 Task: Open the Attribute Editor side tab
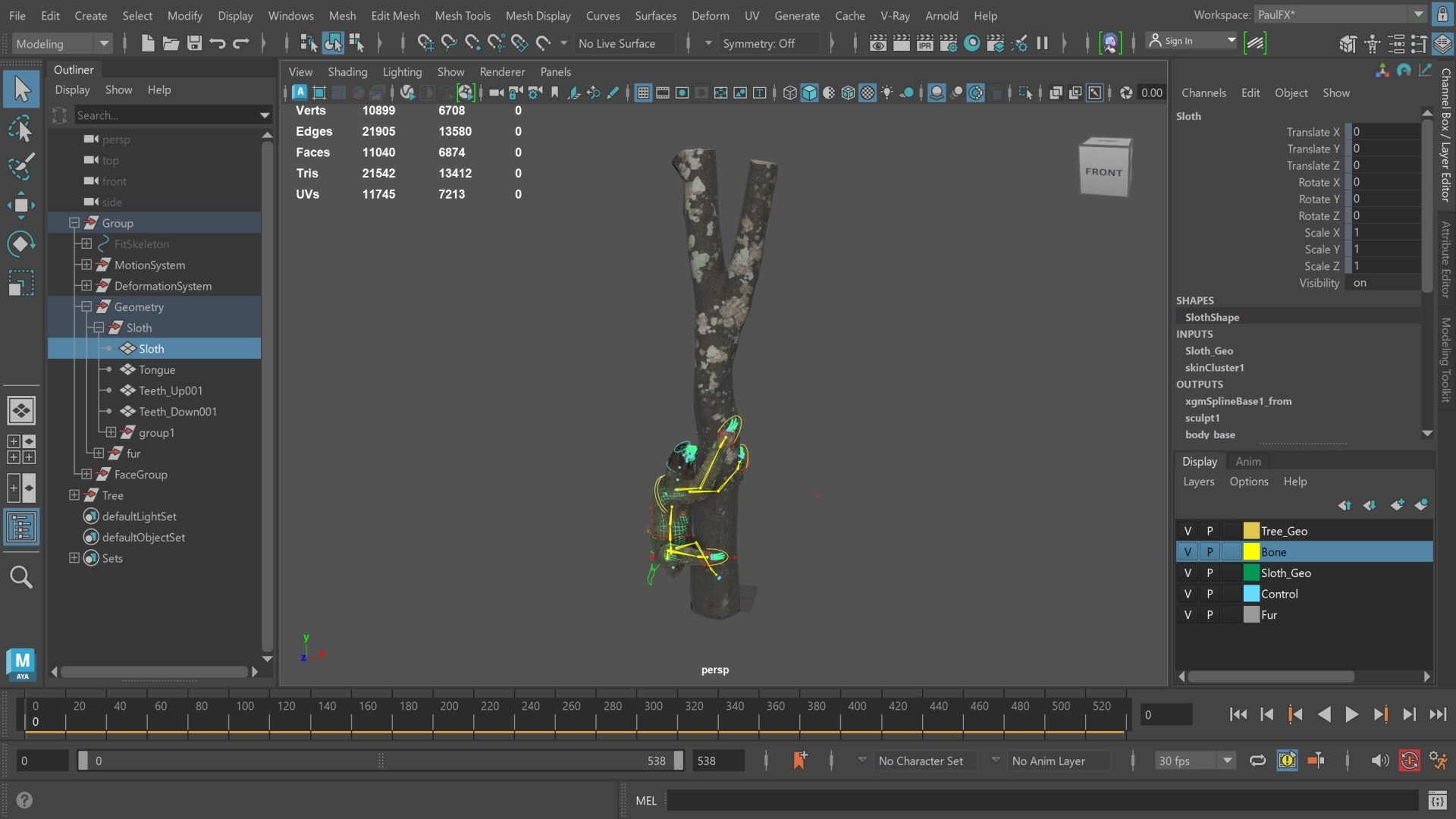point(1446,259)
